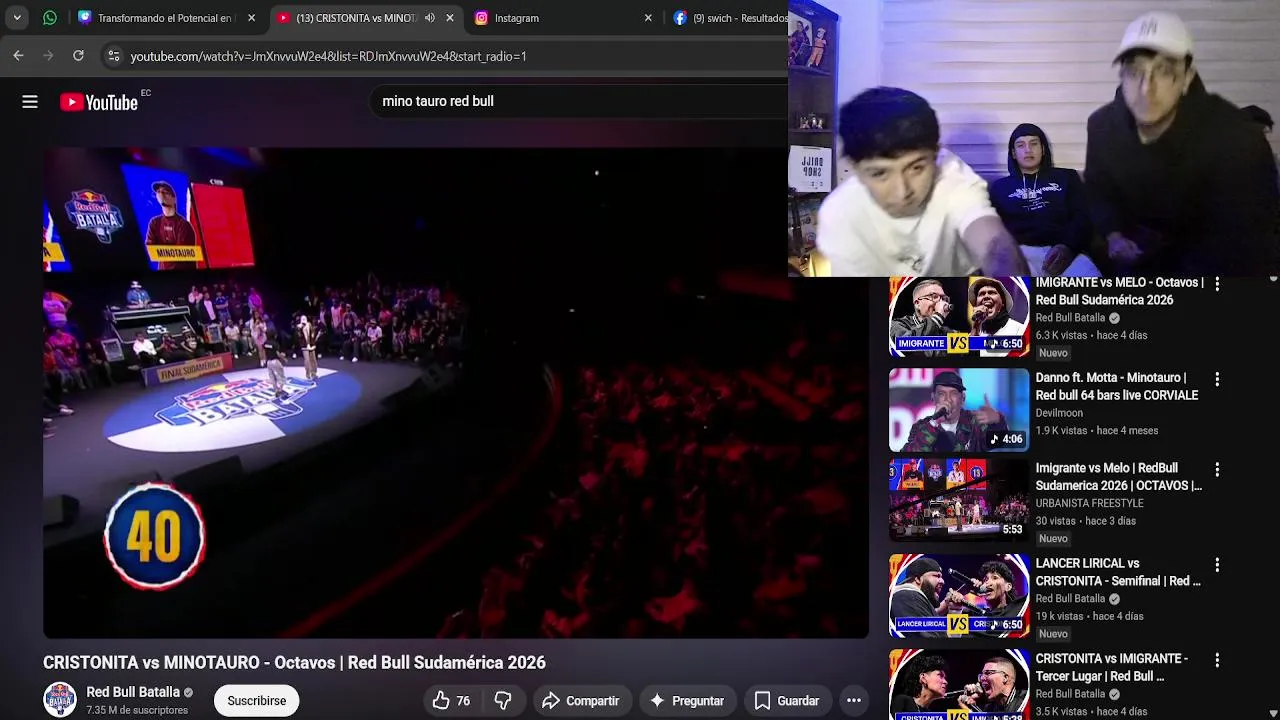The width and height of the screenshot is (1280, 720).
Task: Click the URBANISTA FREESTYLE channel name
Action: pos(1089,503)
